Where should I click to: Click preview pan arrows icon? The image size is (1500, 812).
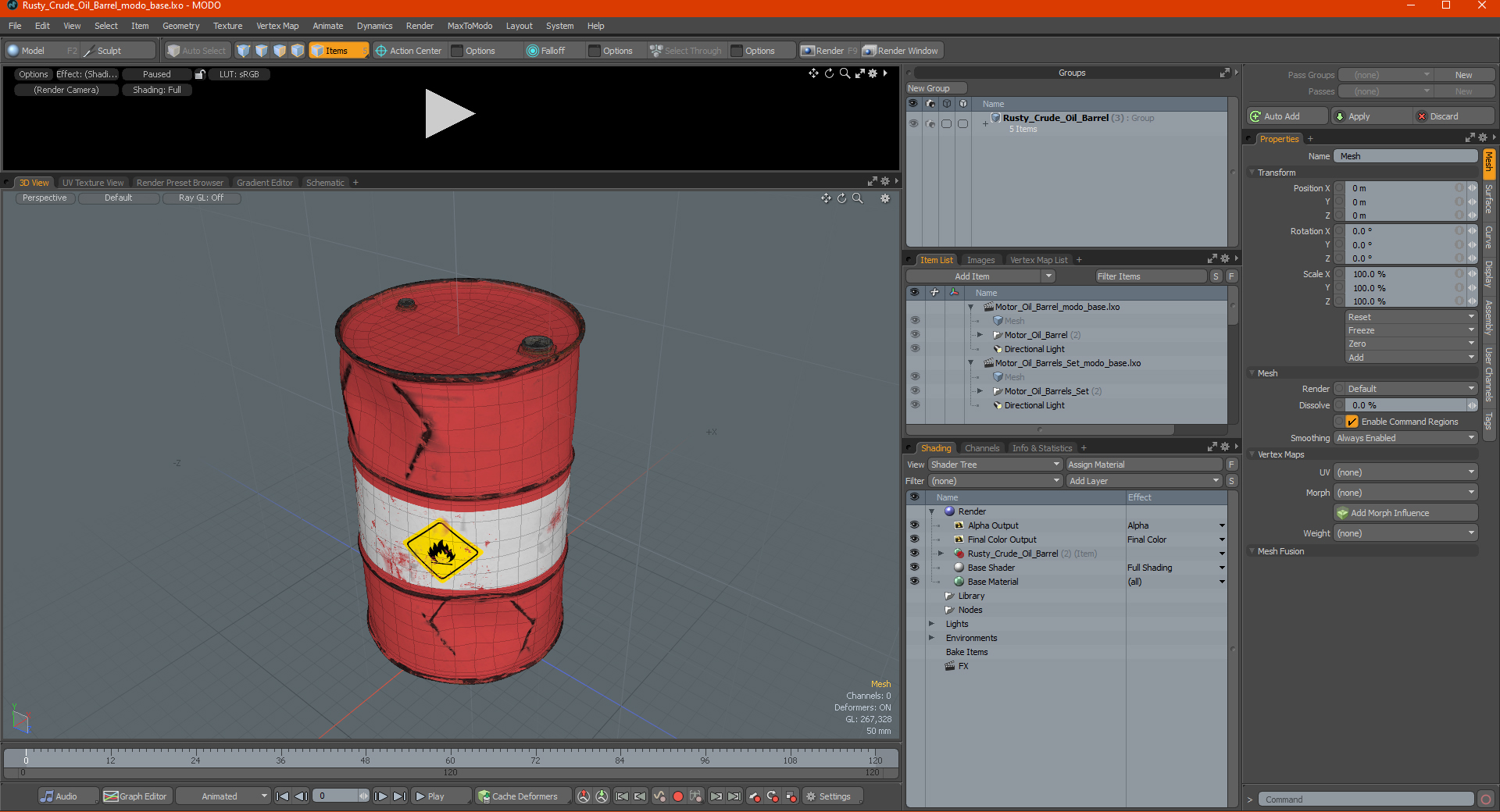click(813, 73)
